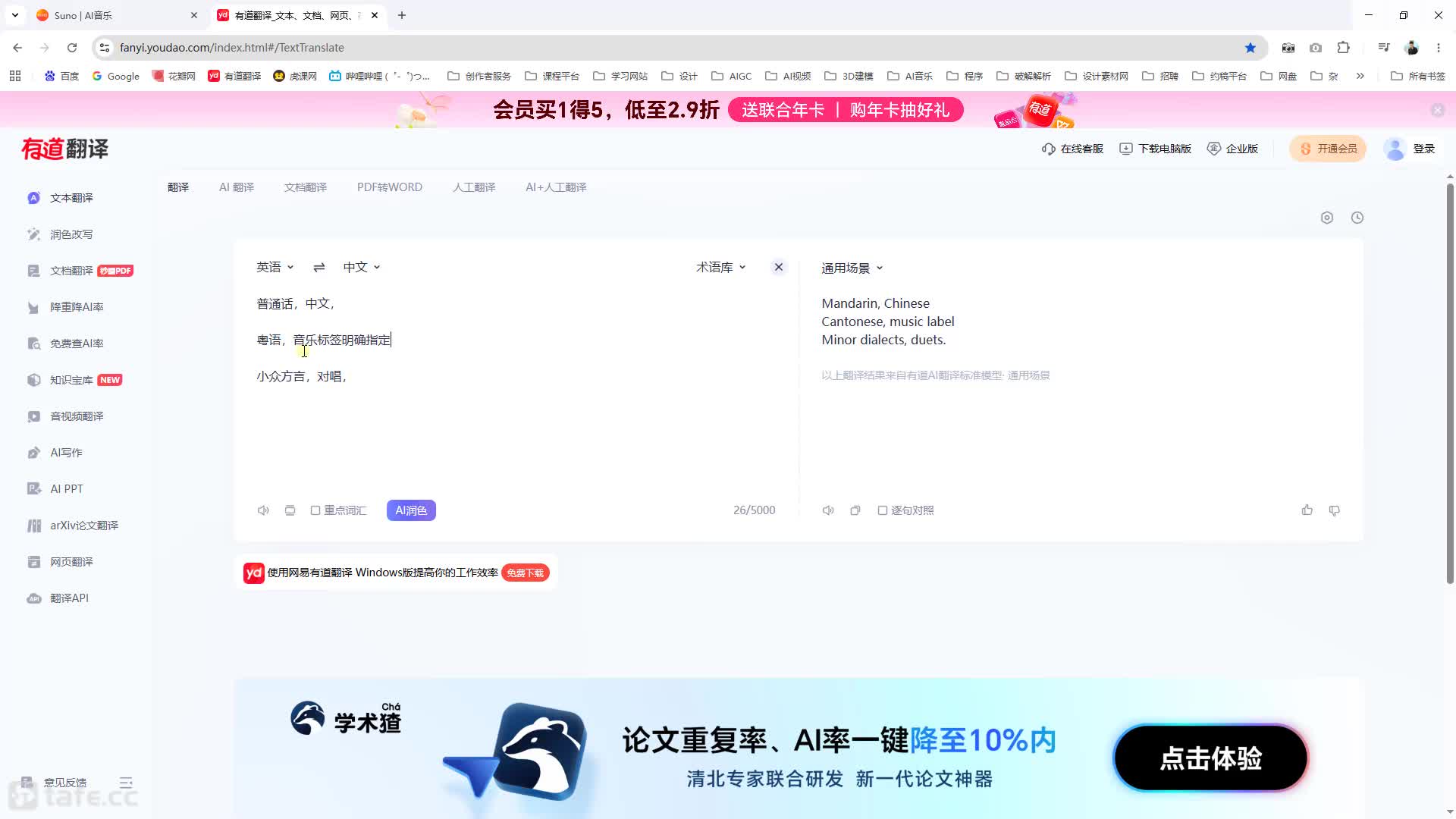1456x819 pixels.
Task: Open translation settings icon
Action: (1327, 218)
